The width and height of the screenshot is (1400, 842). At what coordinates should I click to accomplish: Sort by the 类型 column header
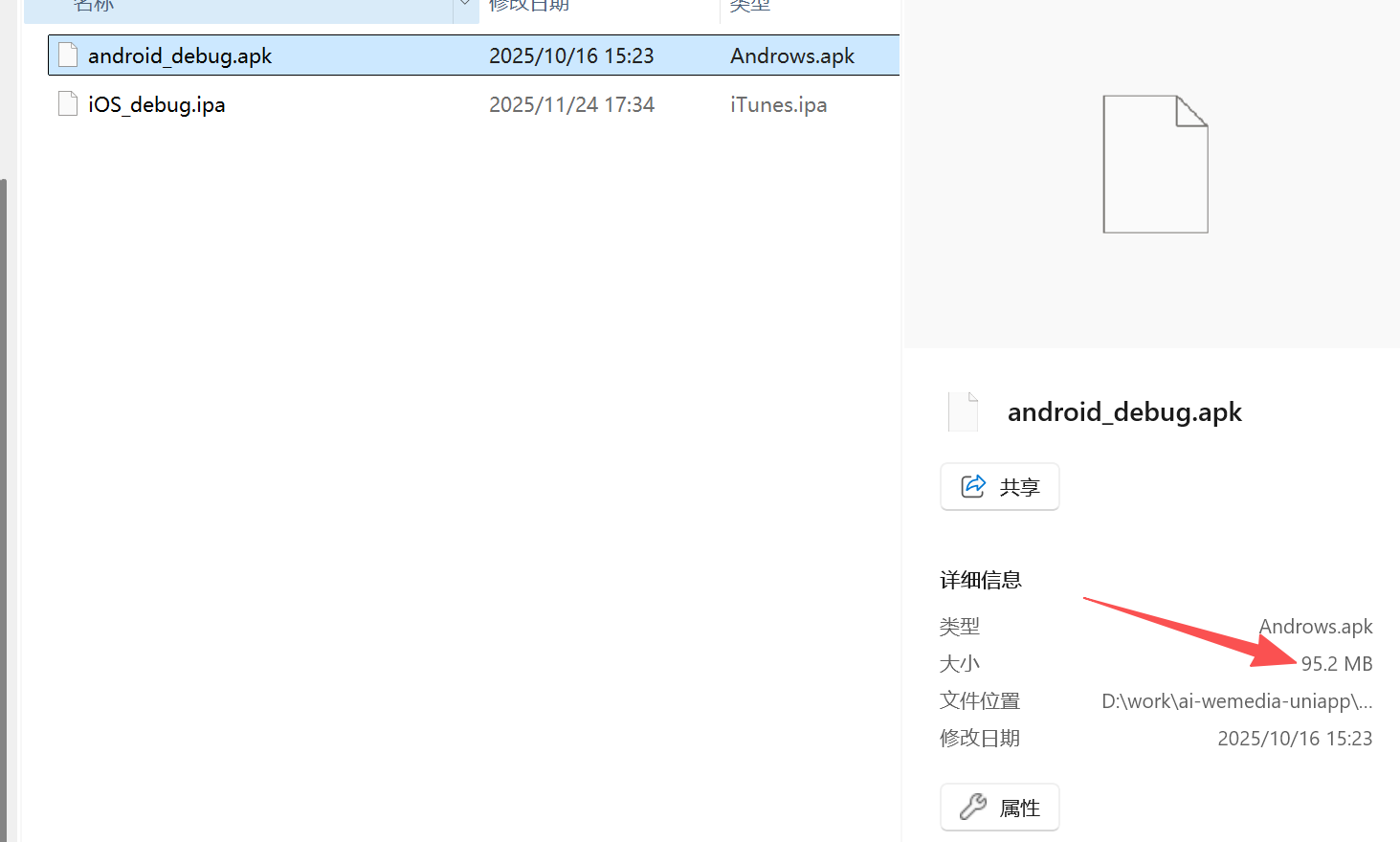click(749, 5)
